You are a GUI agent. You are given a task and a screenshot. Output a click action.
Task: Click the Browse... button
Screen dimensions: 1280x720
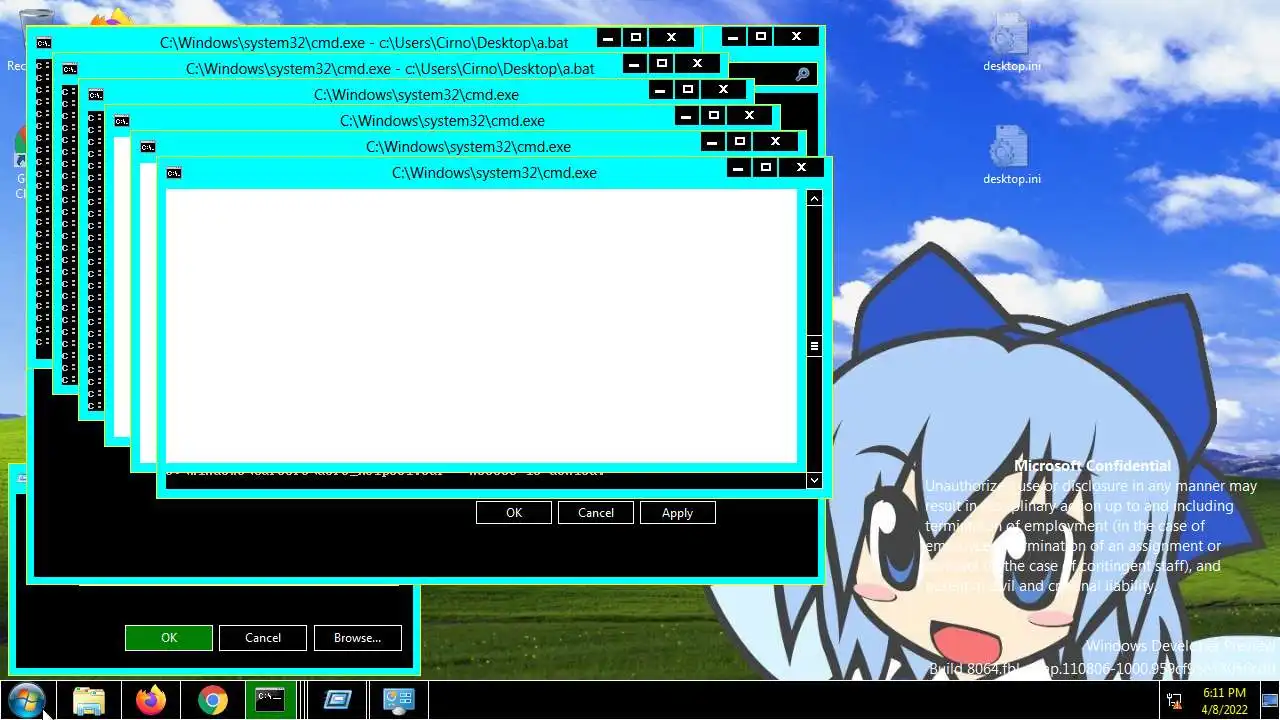click(x=358, y=638)
